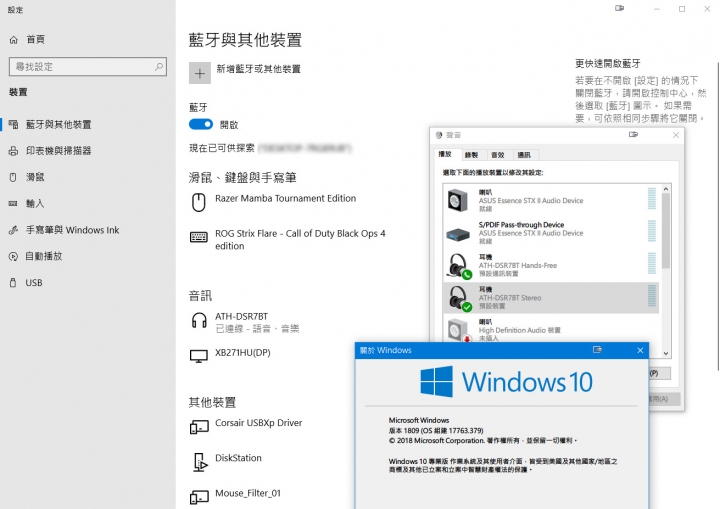Screen dimensions: 720x509
Task: Open 滑鼠 settings page text
Action: click(35, 177)
